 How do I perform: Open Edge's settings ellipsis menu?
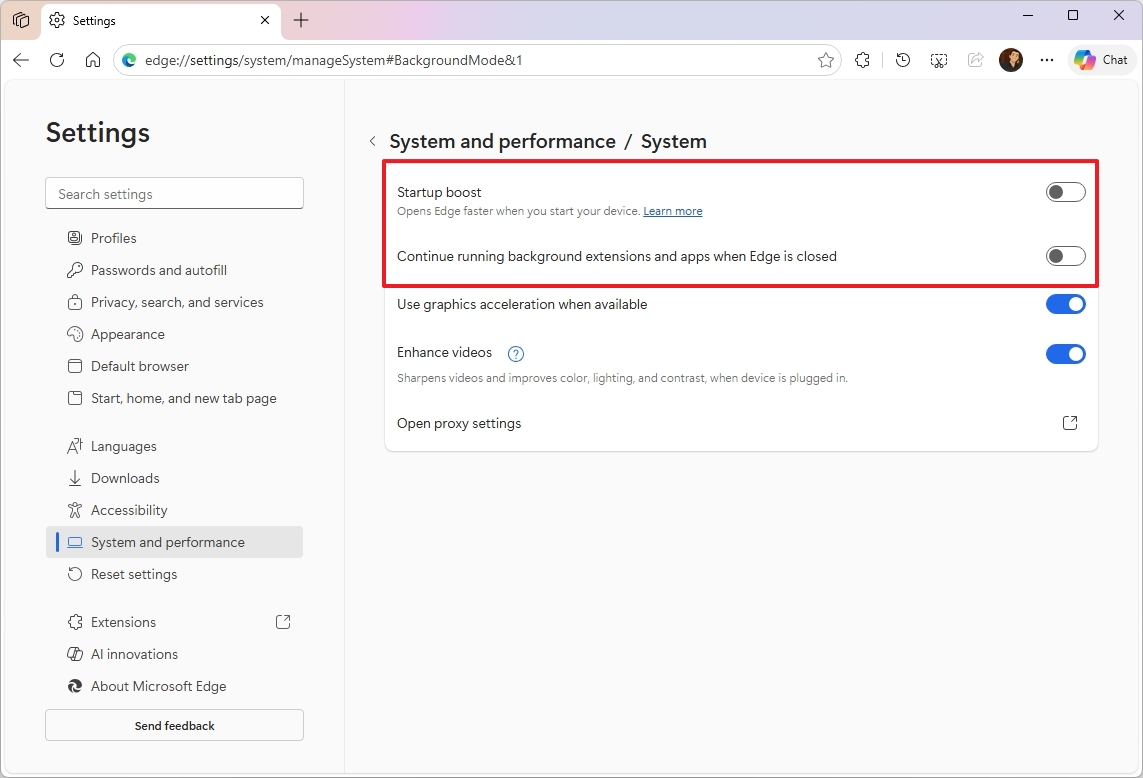coord(1046,60)
